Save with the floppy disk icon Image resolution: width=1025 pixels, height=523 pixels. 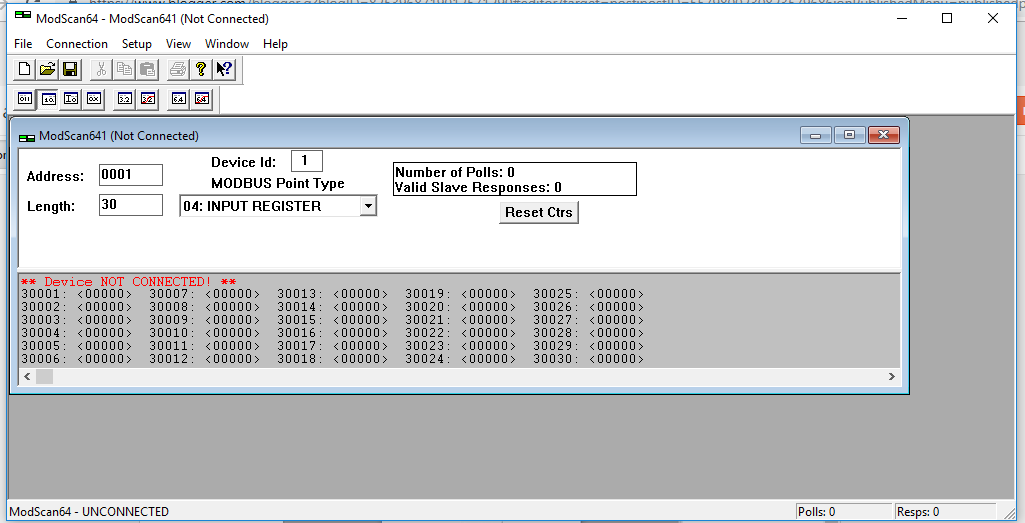click(69, 69)
